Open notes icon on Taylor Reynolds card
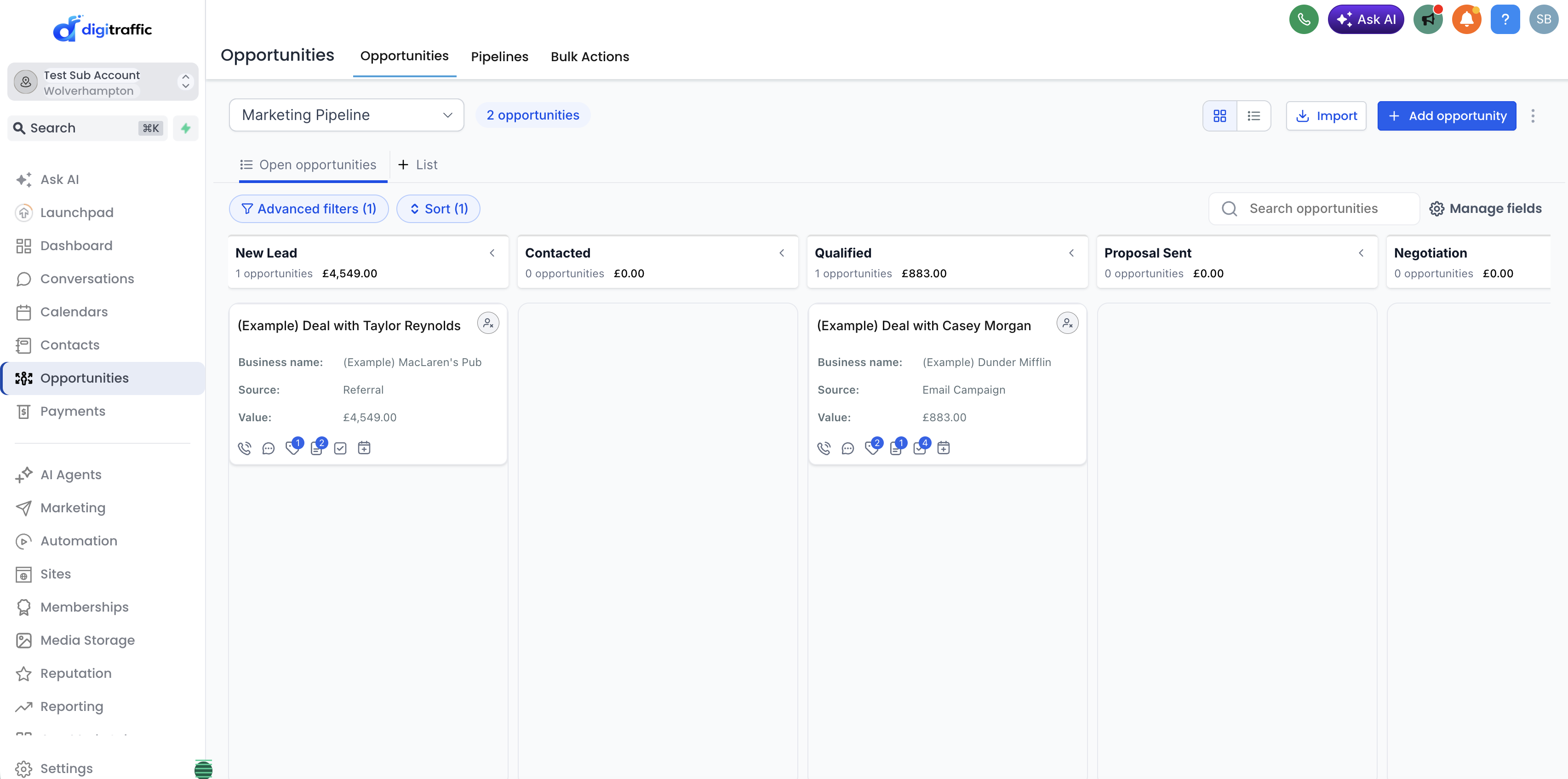 [x=316, y=448]
